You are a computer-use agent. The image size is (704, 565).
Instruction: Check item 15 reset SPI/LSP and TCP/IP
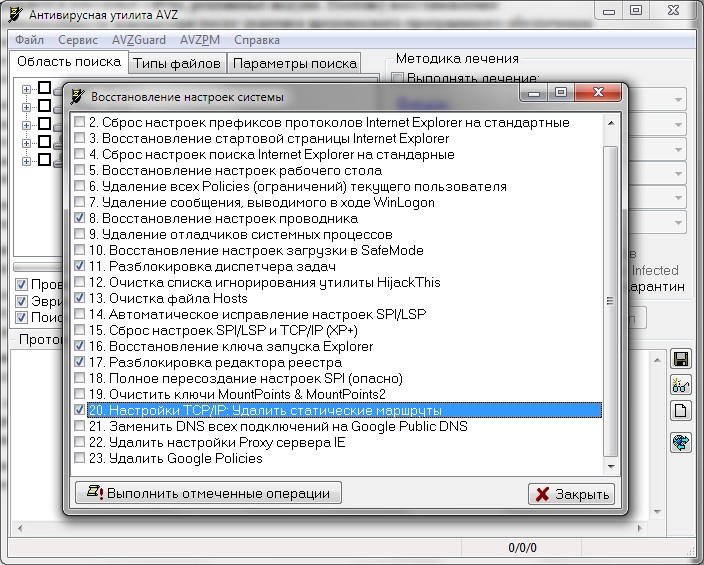[79, 330]
